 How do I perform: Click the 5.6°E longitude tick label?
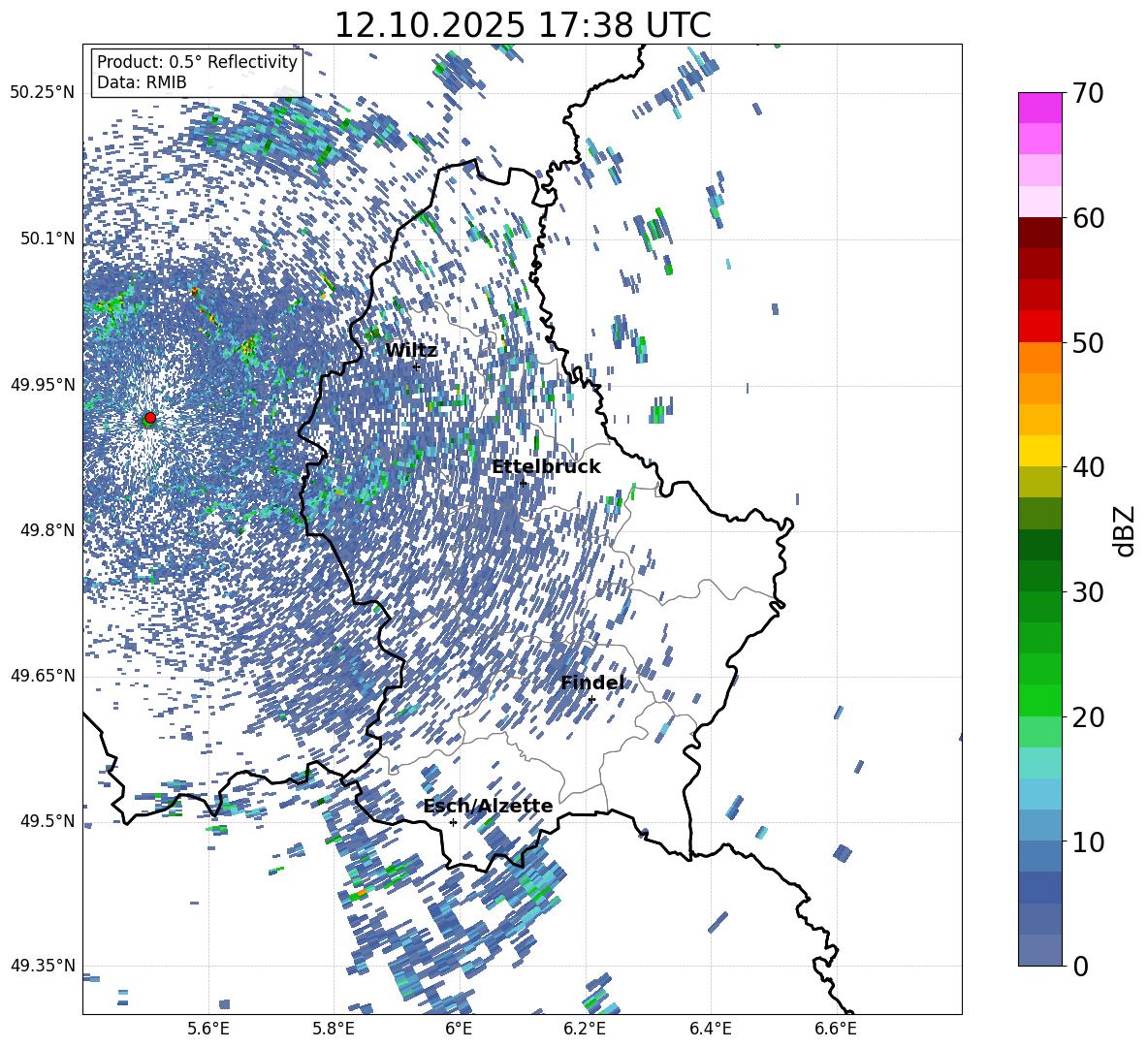point(207,1029)
